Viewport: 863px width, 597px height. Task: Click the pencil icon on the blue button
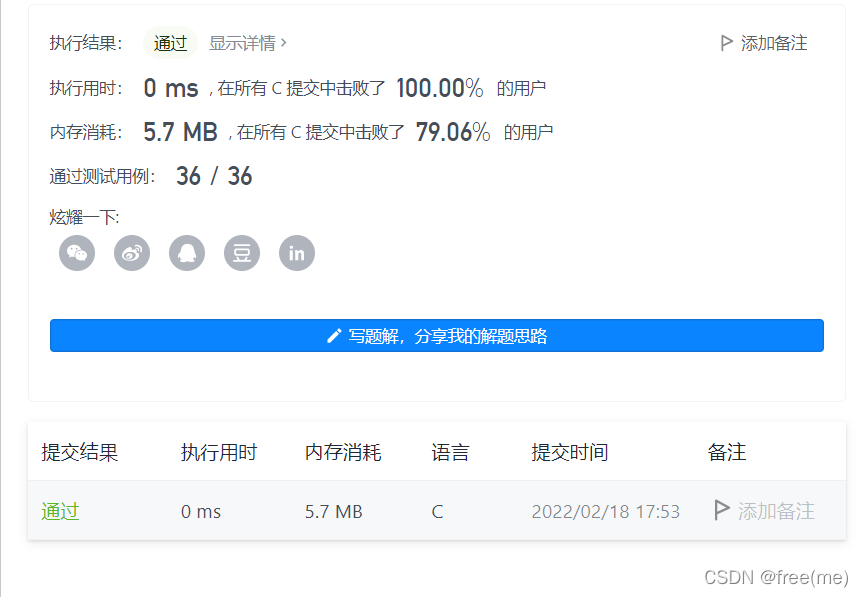334,336
